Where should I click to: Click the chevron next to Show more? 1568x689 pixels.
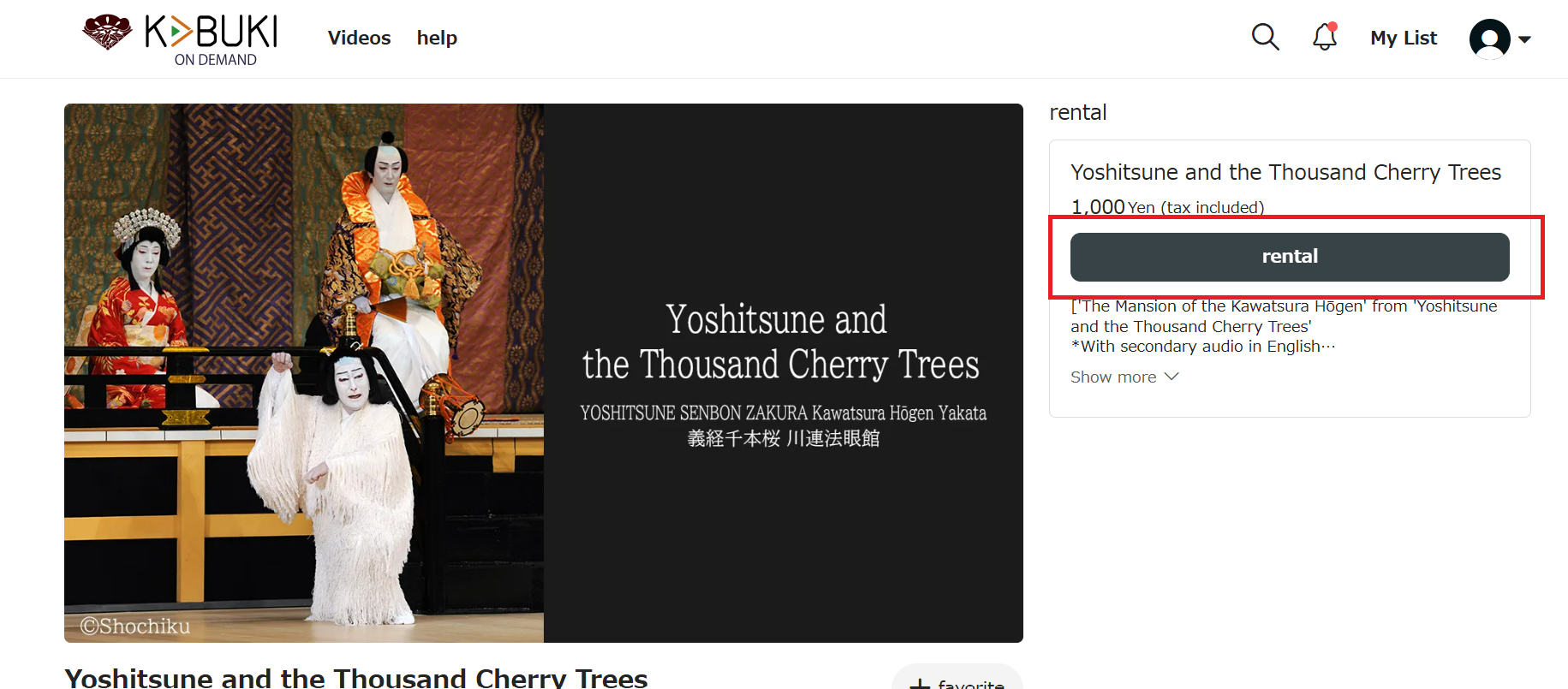[x=1172, y=377]
